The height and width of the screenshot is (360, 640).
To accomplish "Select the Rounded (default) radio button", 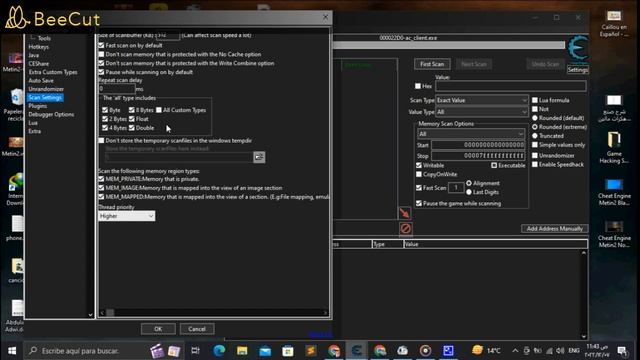I will click(535, 118).
